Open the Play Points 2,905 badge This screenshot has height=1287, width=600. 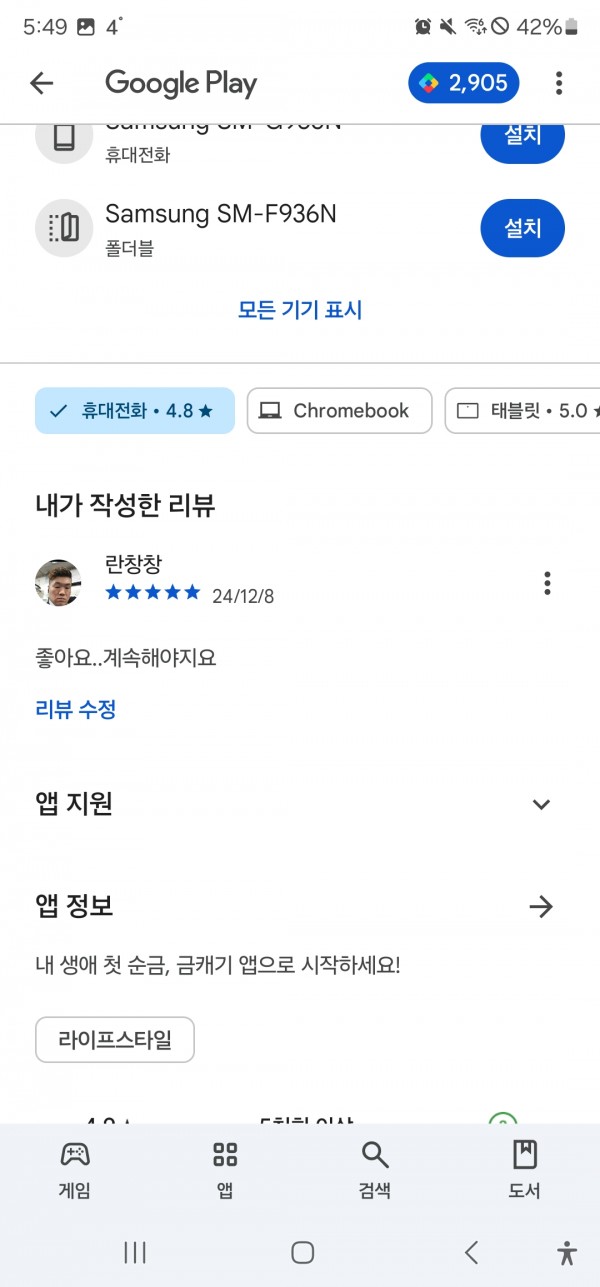coord(464,83)
